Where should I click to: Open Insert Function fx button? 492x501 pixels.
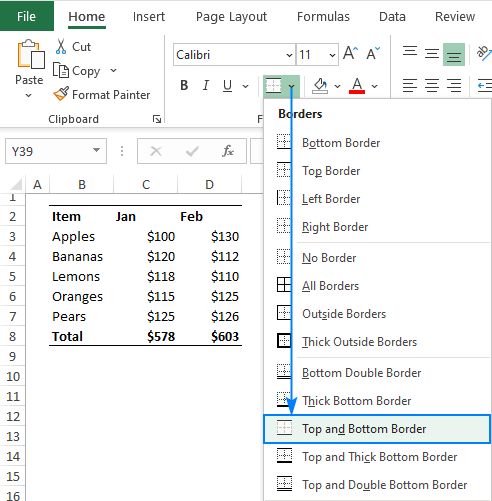tap(228, 151)
